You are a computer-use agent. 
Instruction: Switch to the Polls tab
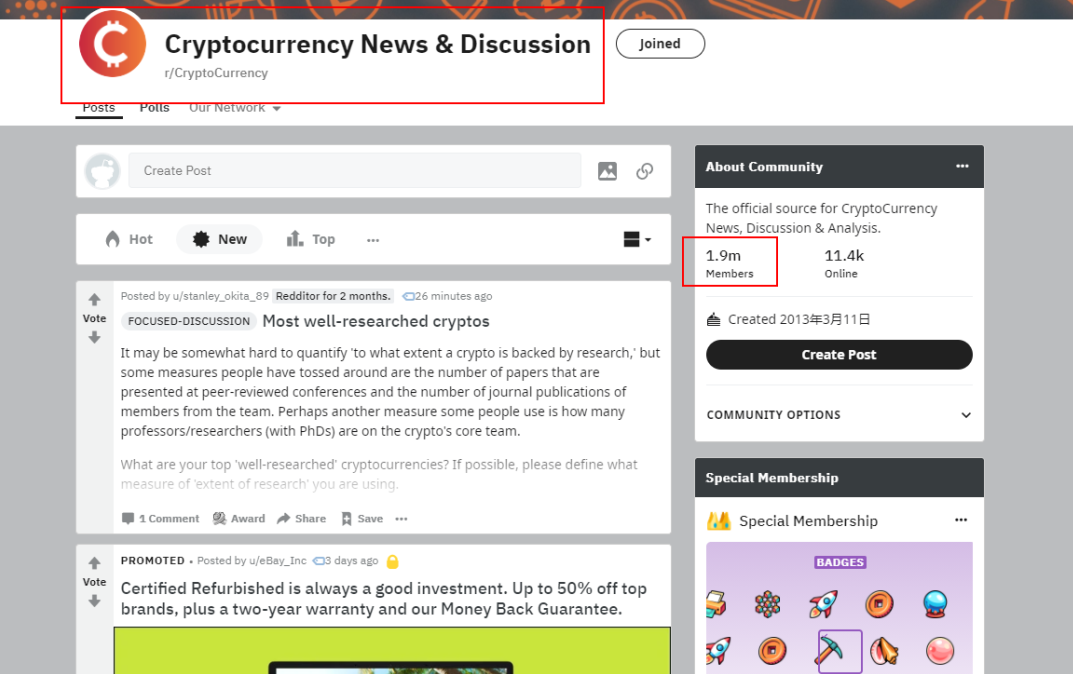click(155, 107)
